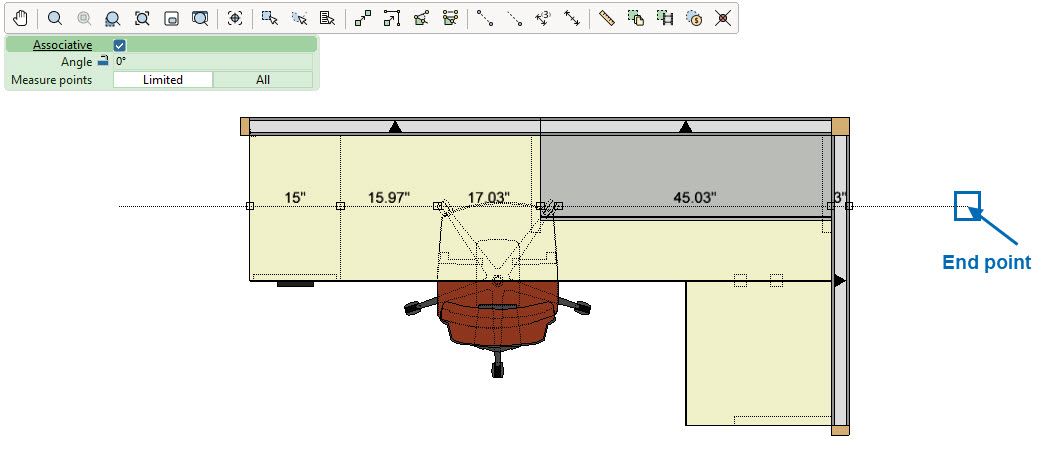Click the 17.03" dimension text
Image resolution: width=1046 pixels, height=466 pixels.
coord(488,197)
